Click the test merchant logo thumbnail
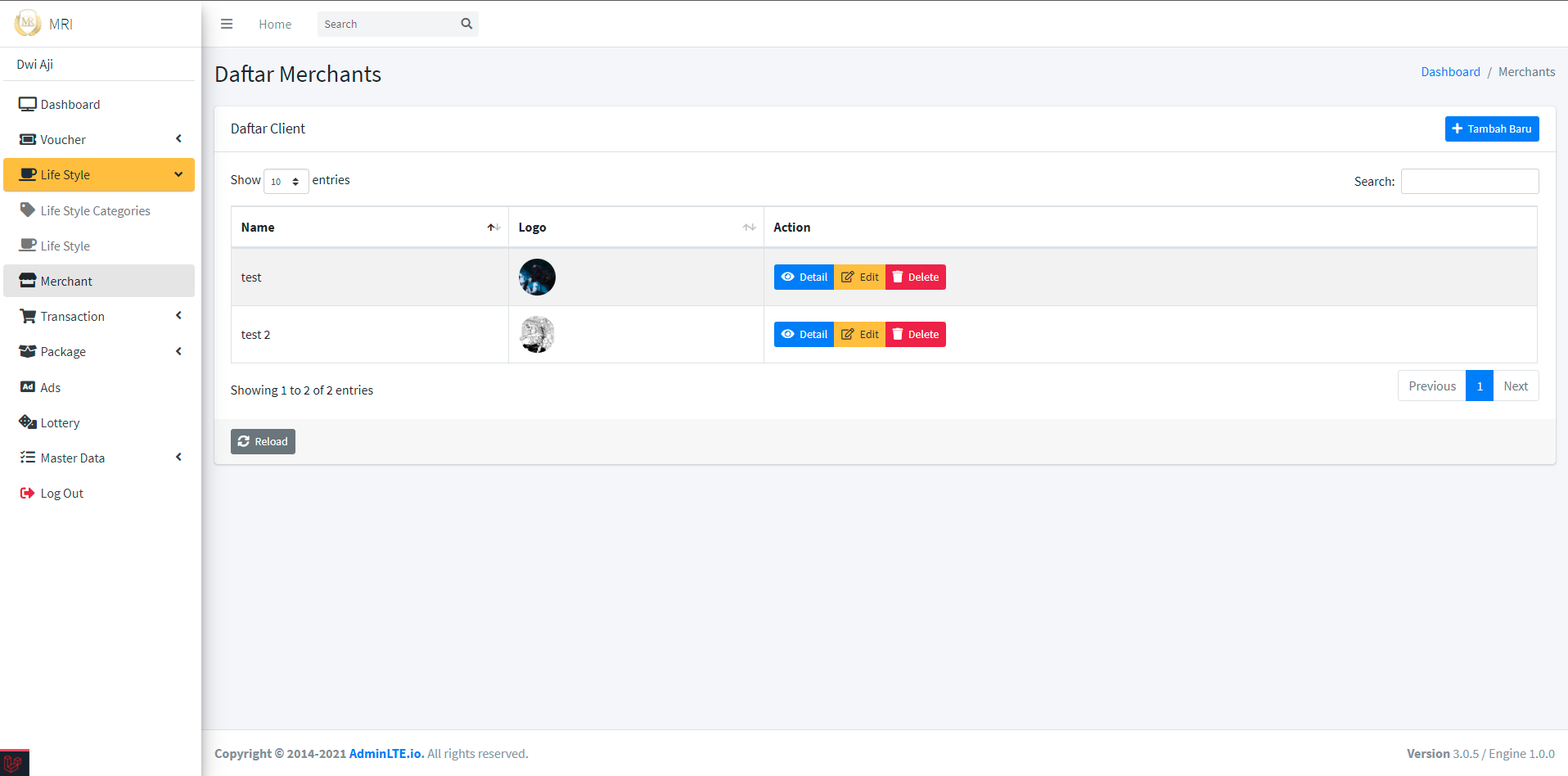This screenshot has width=1568, height=776. [x=537, y=277]
